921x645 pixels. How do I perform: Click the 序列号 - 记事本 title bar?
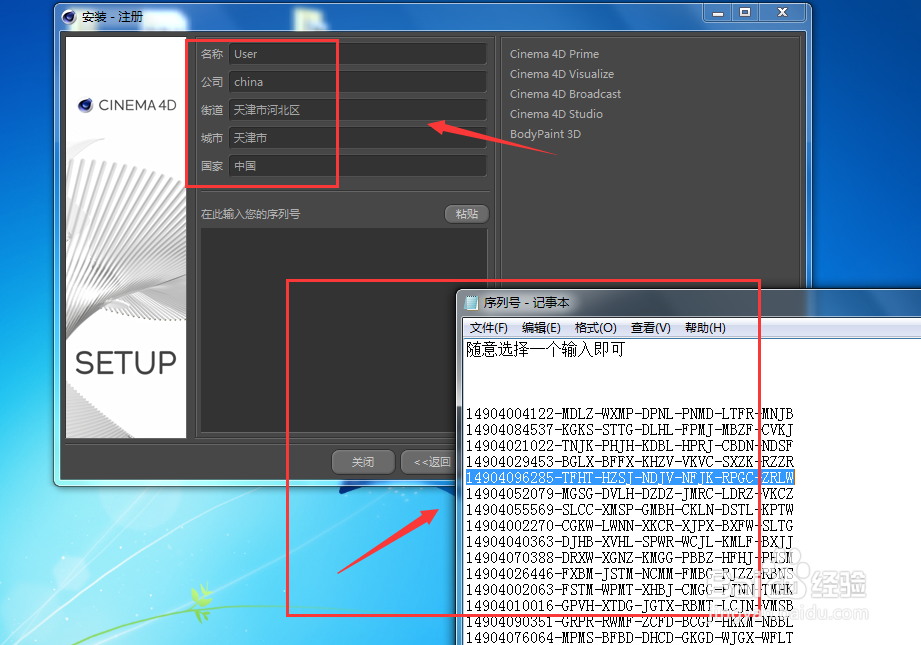pyautogui.click(x=688, y=303)
